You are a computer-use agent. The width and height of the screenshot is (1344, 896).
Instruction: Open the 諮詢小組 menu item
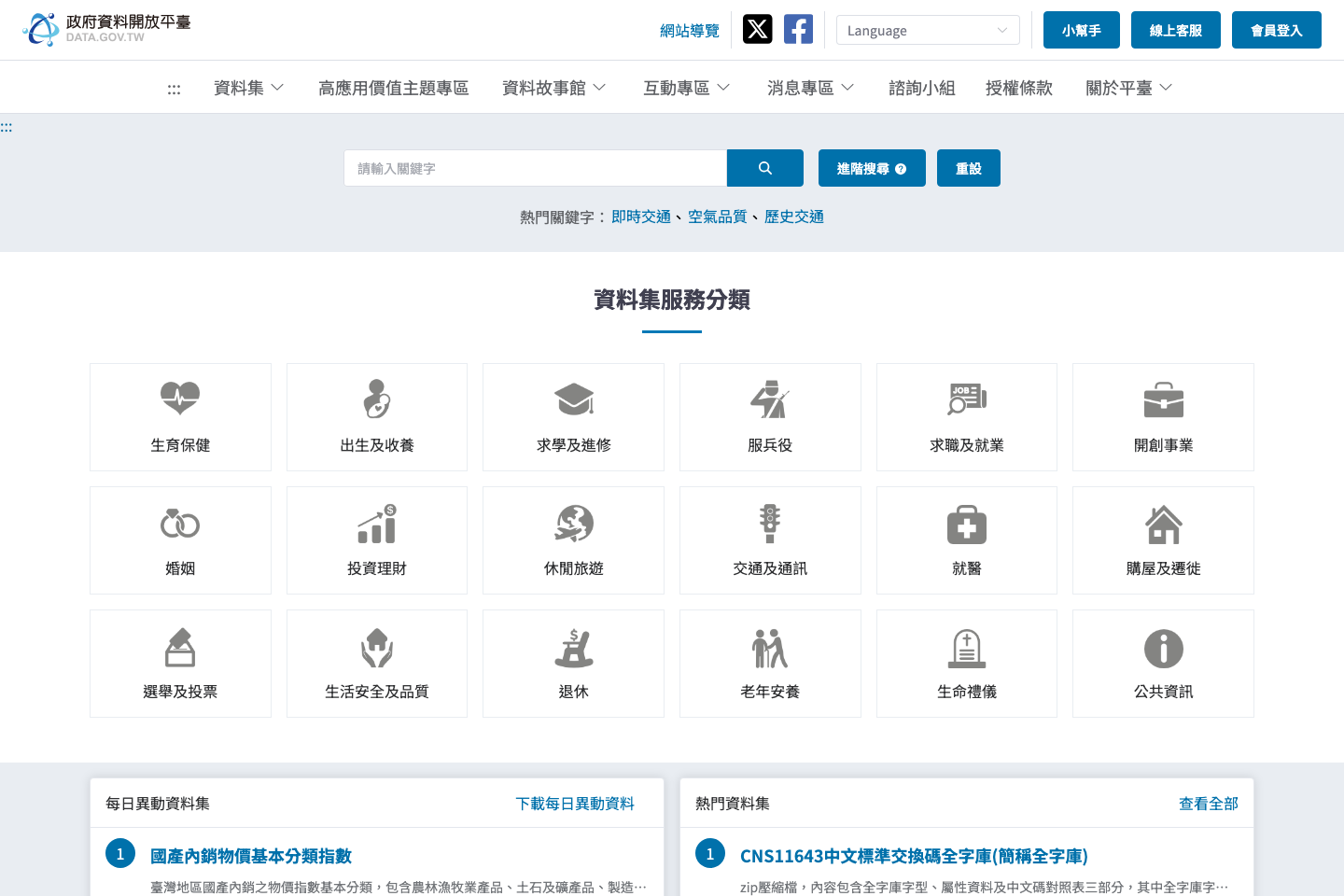click(x=921, y=87)
